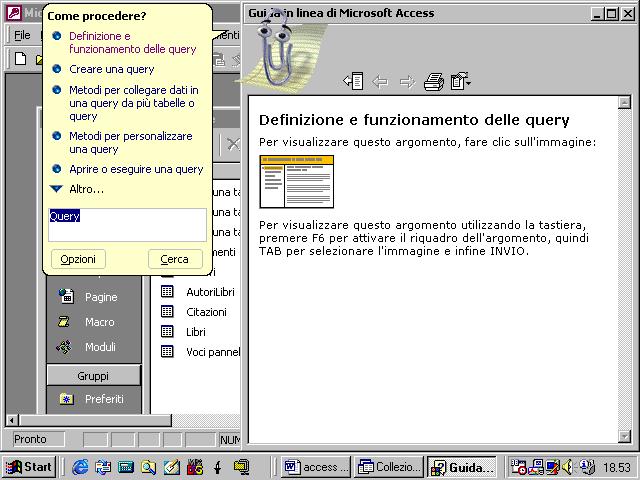The width and height of the screenshot is (640, 480).
Task: Click the pencil notepad quick launch icon
Action: tap(172, 467)
